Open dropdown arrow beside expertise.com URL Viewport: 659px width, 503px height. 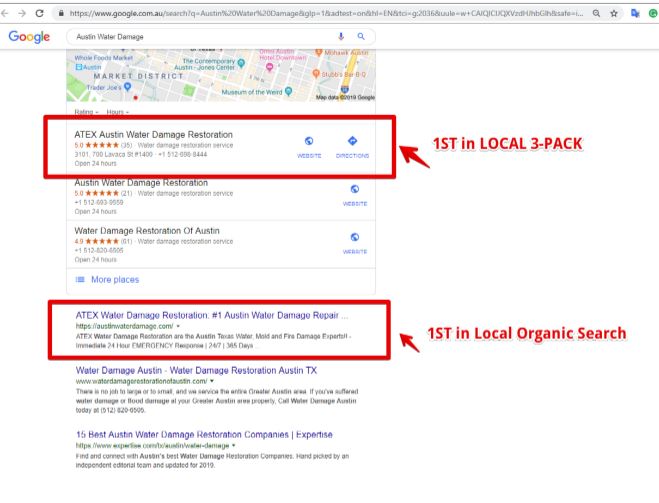234,445
